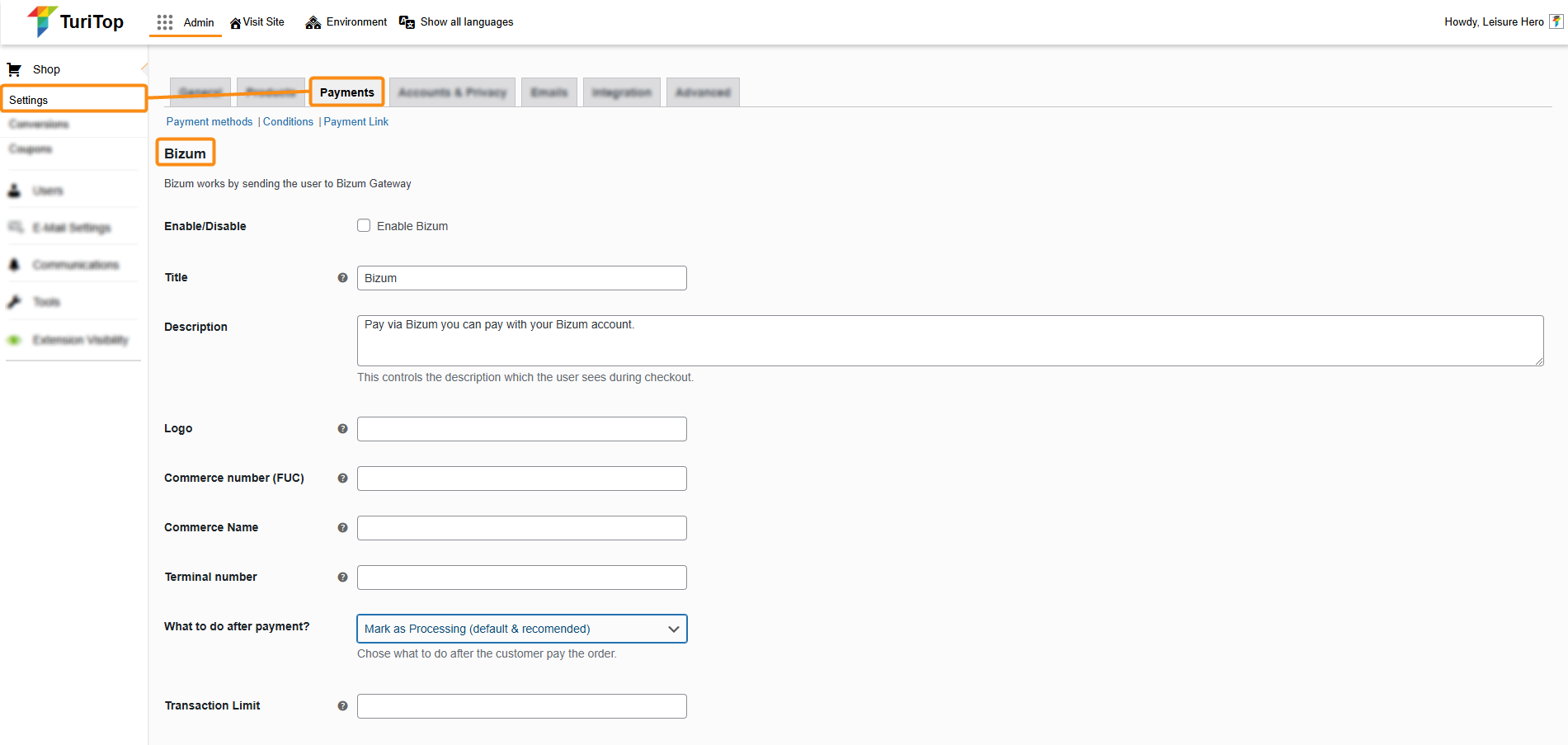Screen dimensions: 1568x745
Task: Switch to the Payments tab
Action: click(346, 92)
